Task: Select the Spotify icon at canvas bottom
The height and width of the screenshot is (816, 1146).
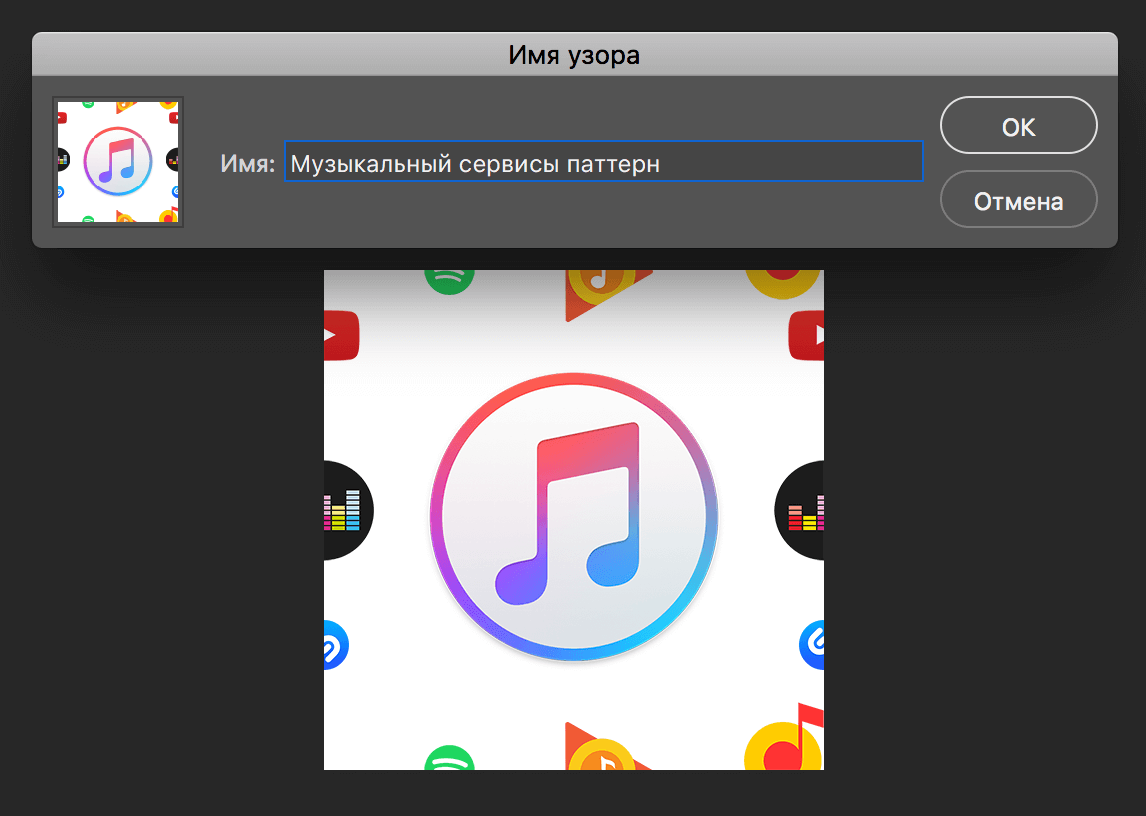Action: (x=449, y=758)
